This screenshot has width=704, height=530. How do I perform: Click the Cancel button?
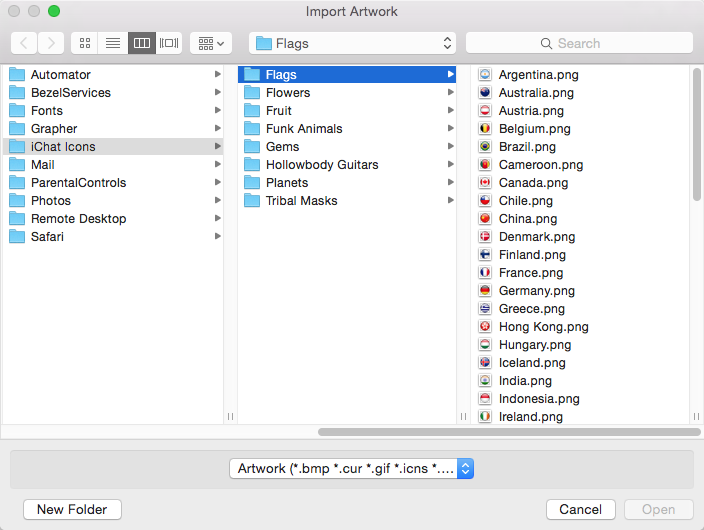point(581,509)
